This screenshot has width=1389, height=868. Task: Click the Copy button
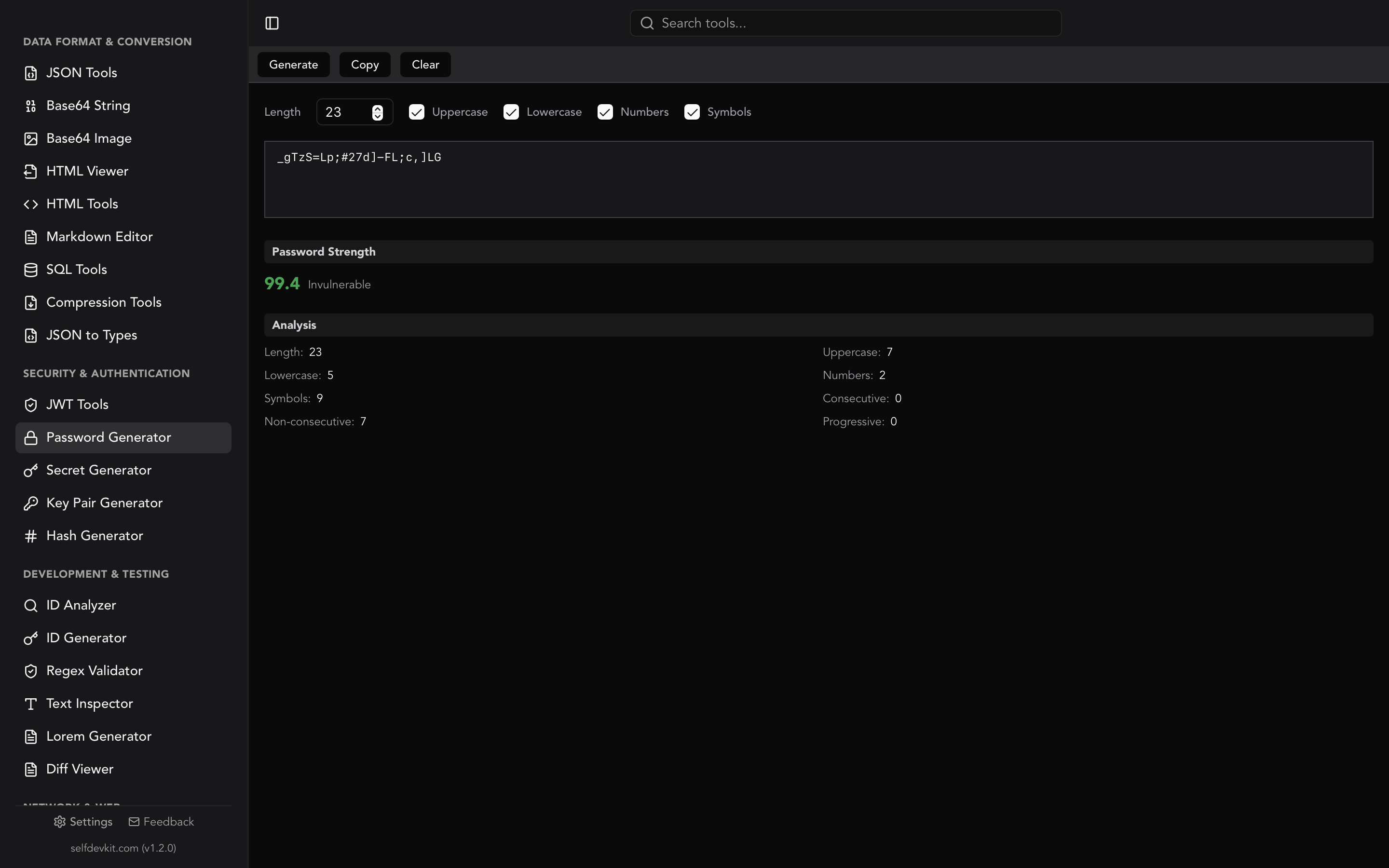pyautogui.click(x=365, y=64)
